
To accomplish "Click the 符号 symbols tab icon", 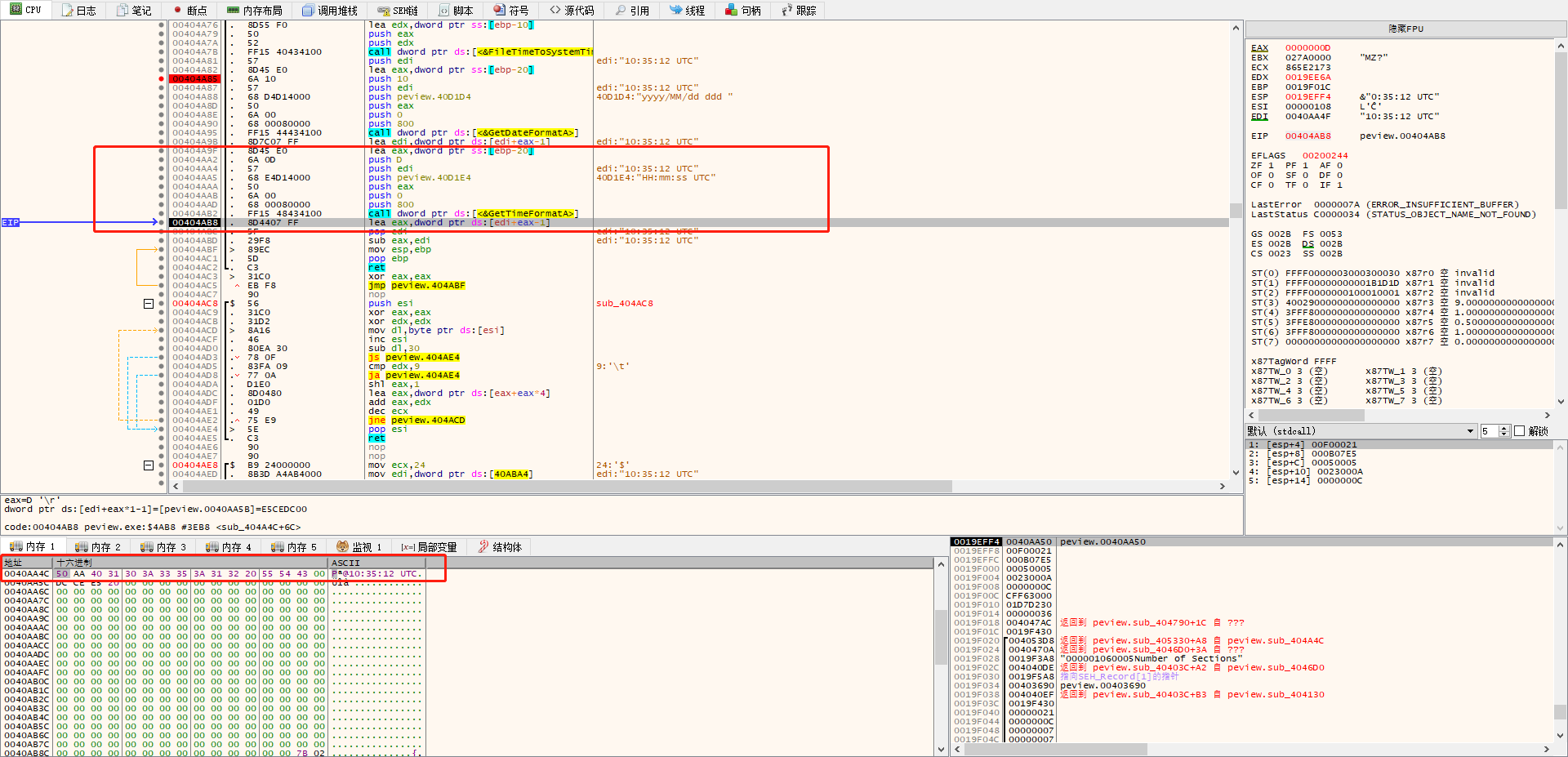I will 500,11.
